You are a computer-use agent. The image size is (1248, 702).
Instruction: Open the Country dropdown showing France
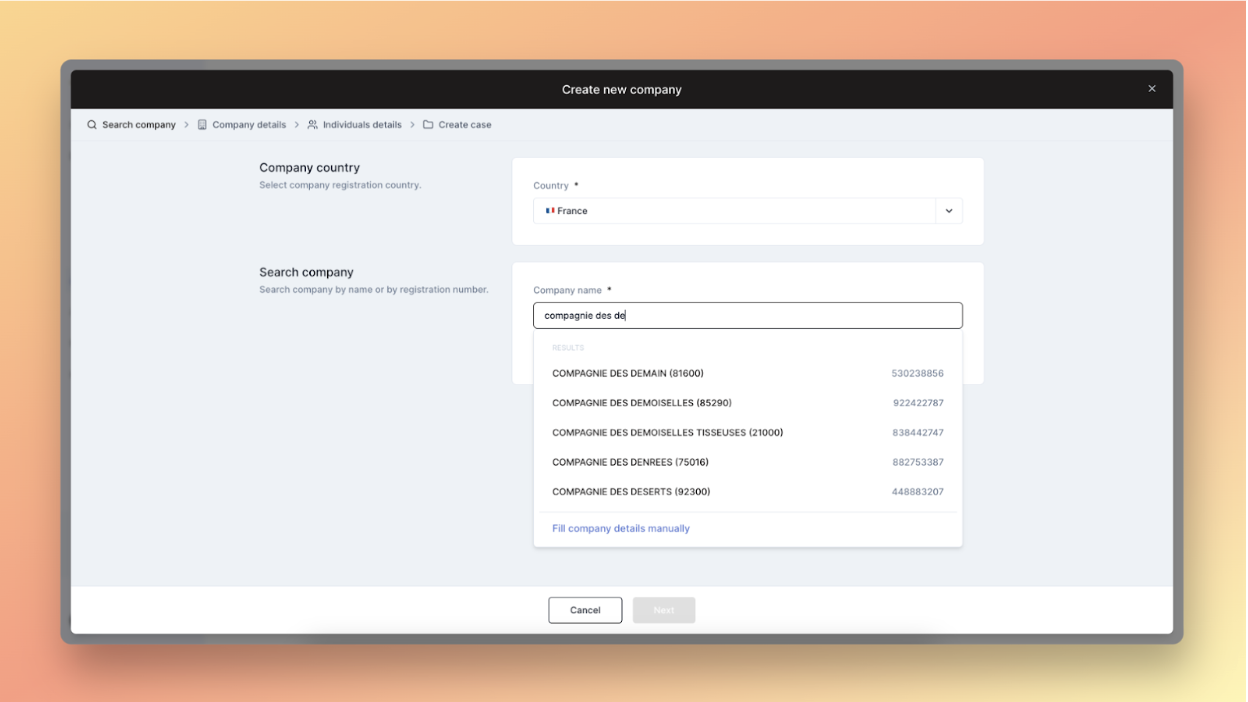click(747, 211)
